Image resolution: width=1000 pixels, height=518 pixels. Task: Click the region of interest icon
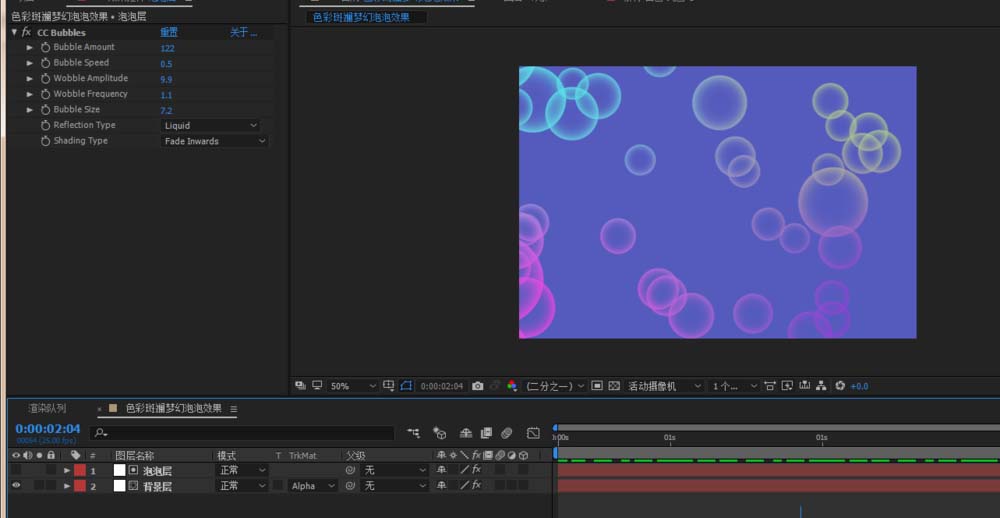tap(597, 386)
